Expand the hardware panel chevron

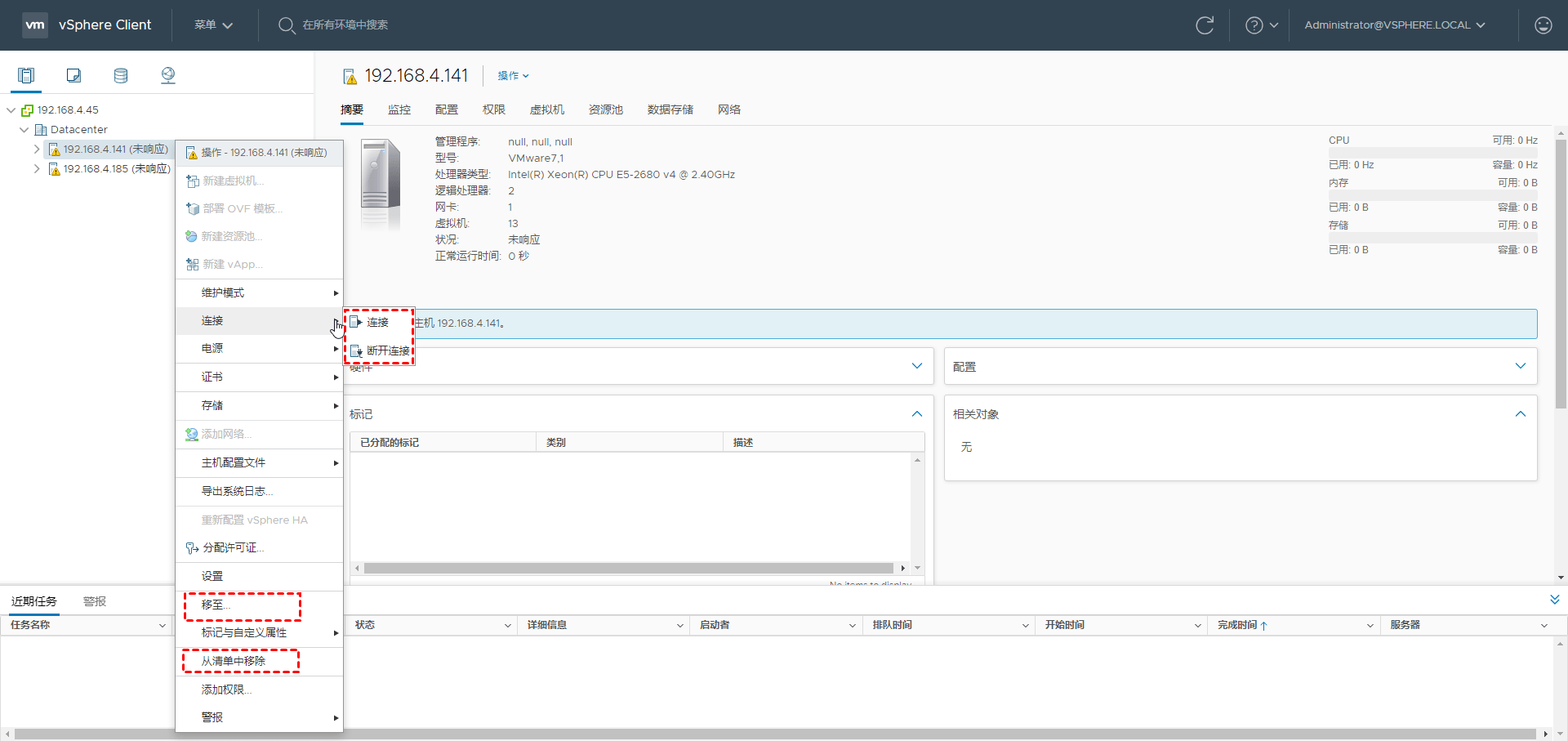(x=917, y=366)
